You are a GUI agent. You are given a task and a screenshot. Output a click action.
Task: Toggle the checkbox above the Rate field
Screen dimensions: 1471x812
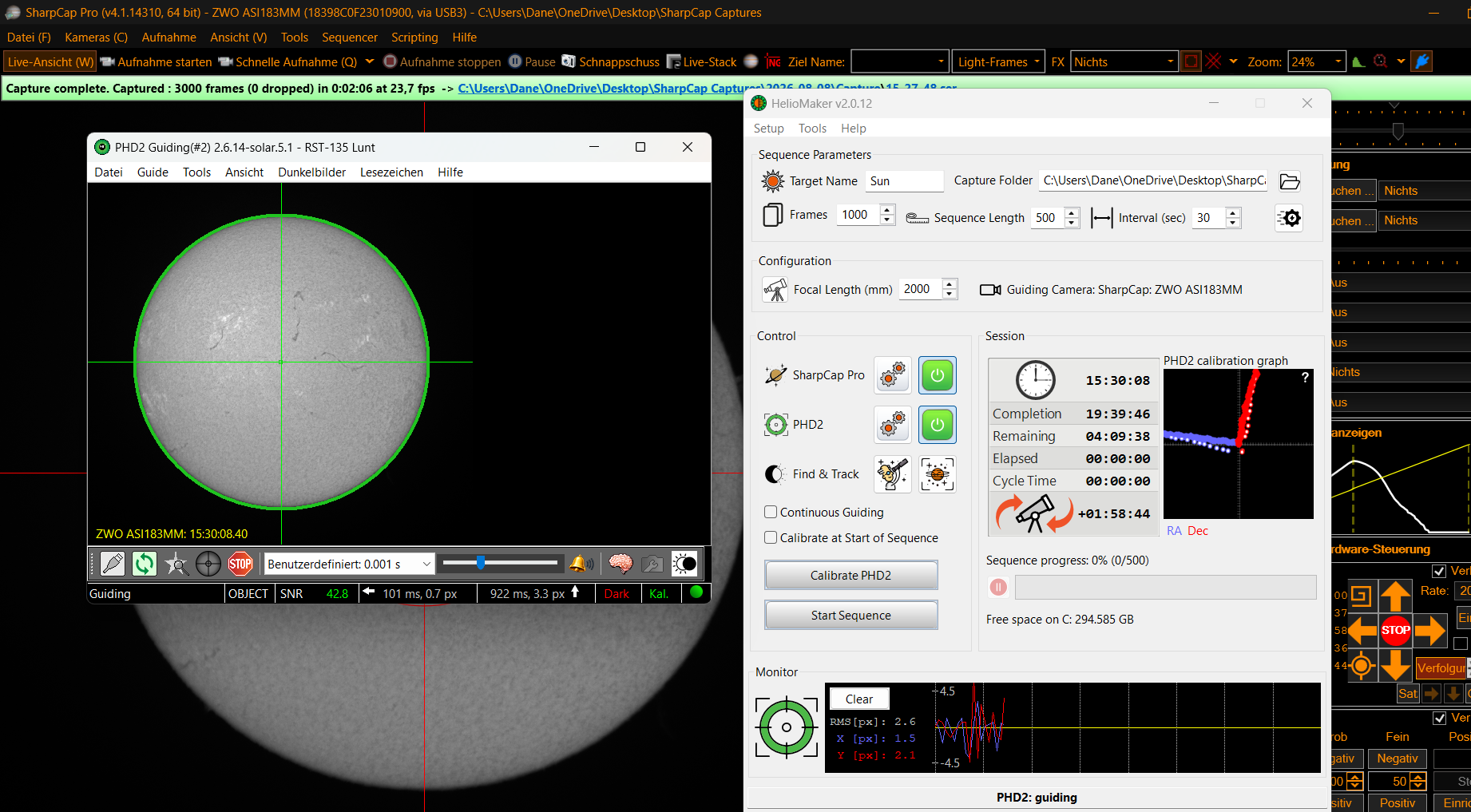pyautogui.click(x=1439, y=571)
